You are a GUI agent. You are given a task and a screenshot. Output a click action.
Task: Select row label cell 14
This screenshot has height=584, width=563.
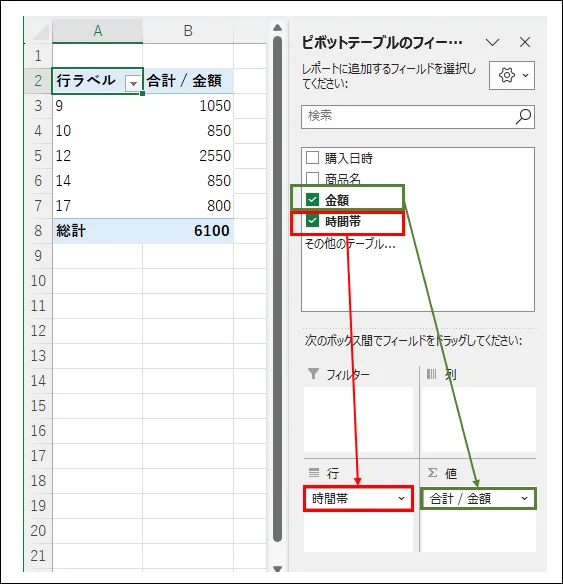pos(98,181)
